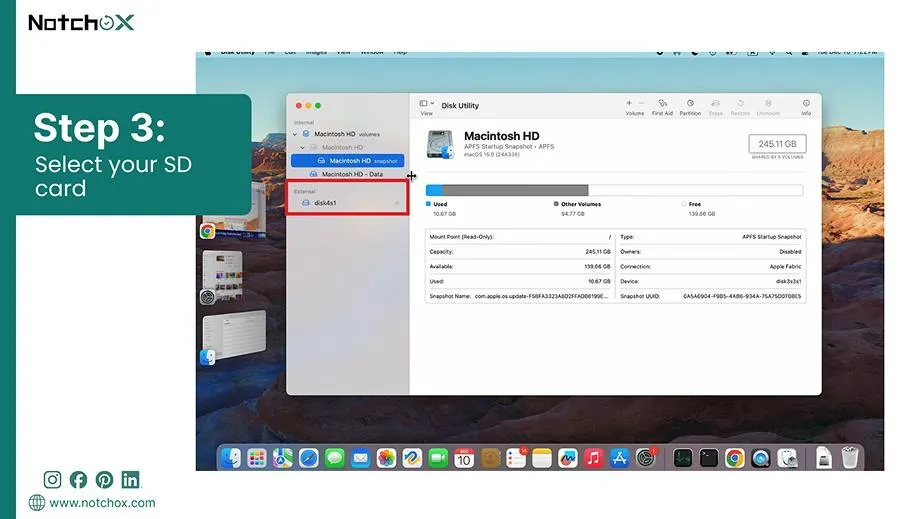This screenshot has width=922, height=519.
Task: Open Mail from the Dock
Action: tap(360, 458)
